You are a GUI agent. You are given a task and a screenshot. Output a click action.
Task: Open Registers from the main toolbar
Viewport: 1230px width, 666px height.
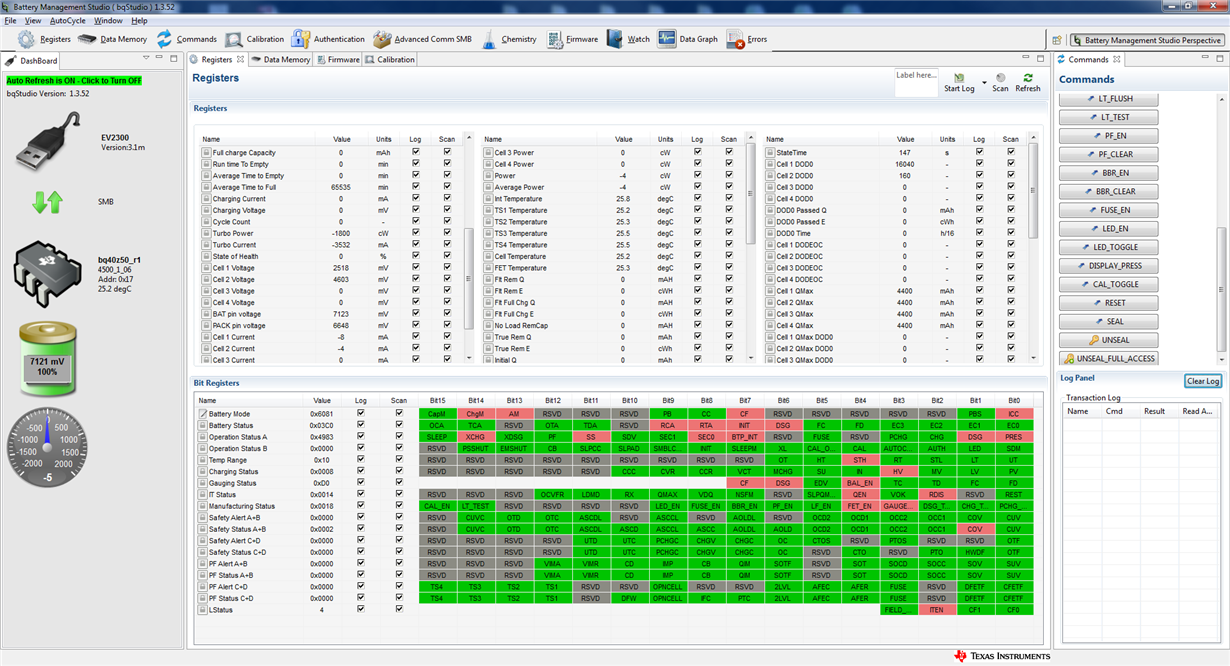pos(45,40)
